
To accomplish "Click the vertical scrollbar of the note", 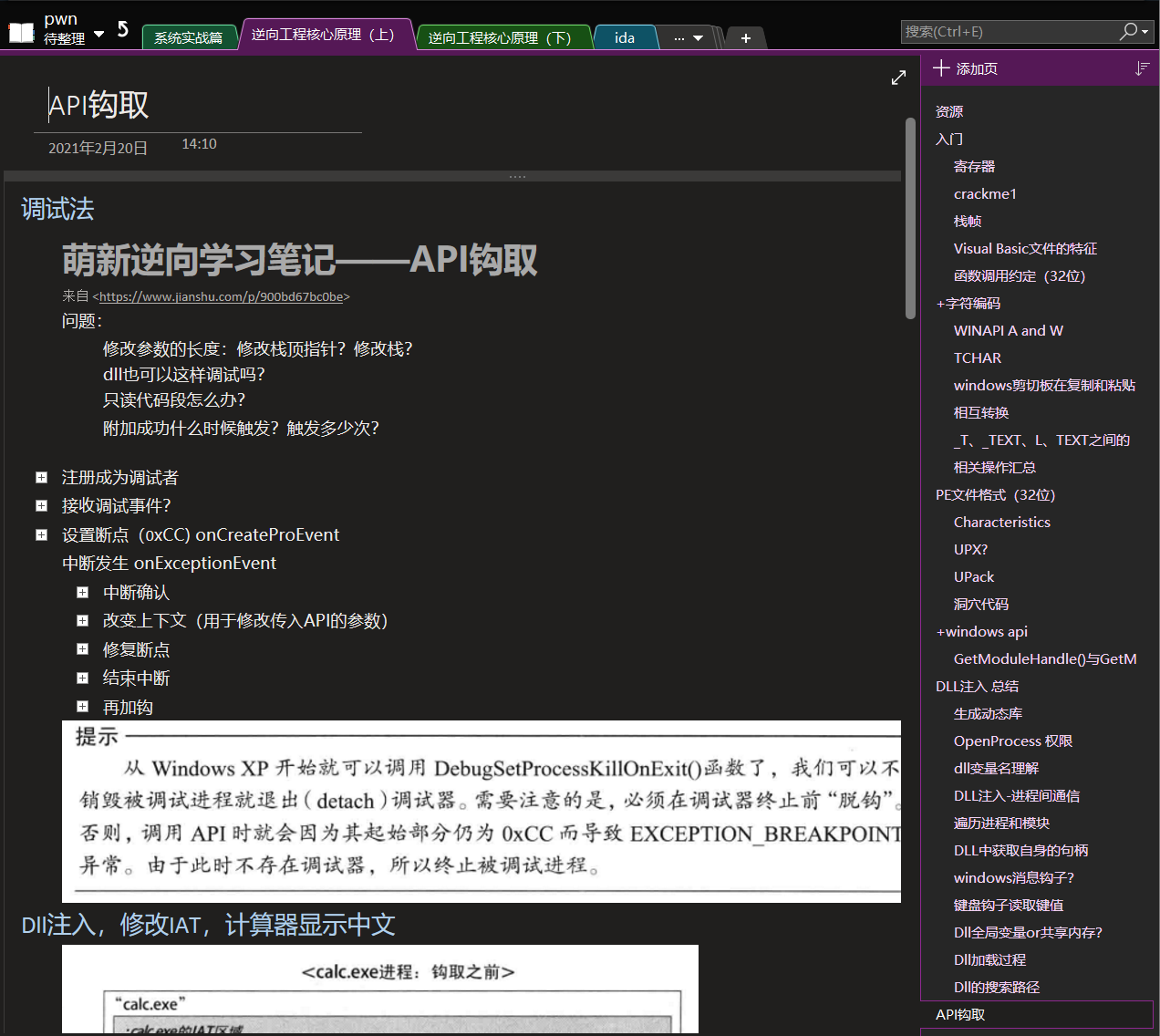I will pos(910,218).
